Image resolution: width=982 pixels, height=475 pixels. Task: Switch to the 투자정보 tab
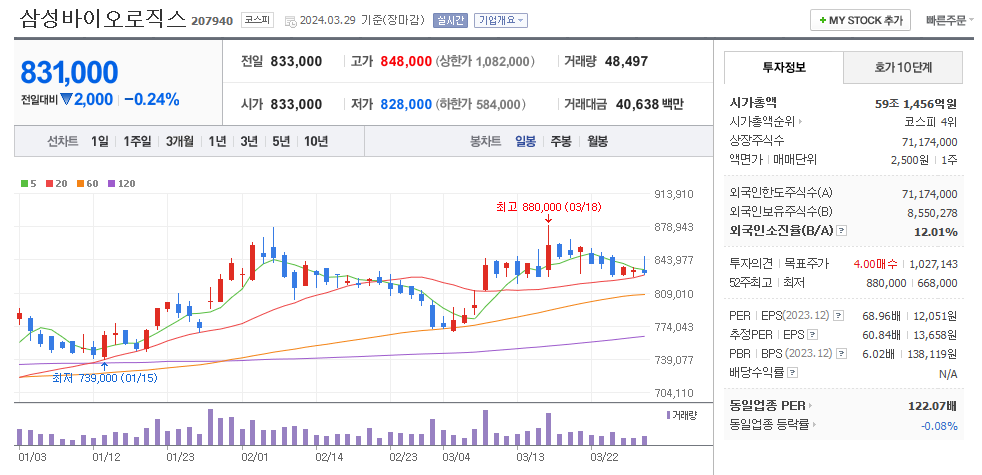click(x=784, y=67)
